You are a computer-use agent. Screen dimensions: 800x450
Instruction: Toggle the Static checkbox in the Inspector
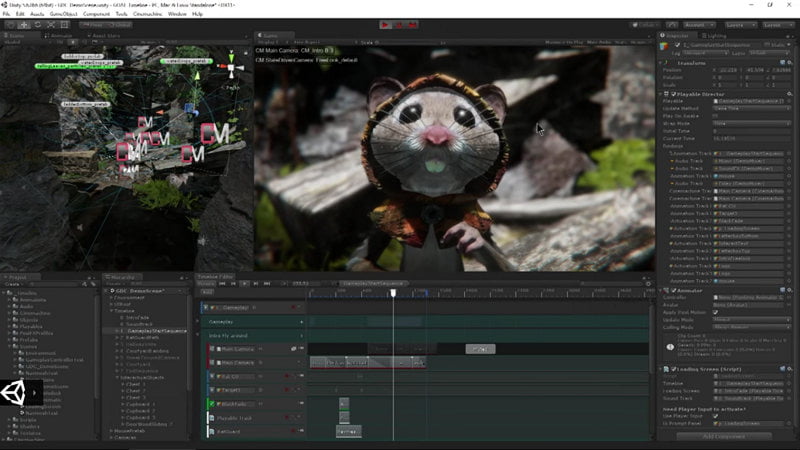point(767,45)
